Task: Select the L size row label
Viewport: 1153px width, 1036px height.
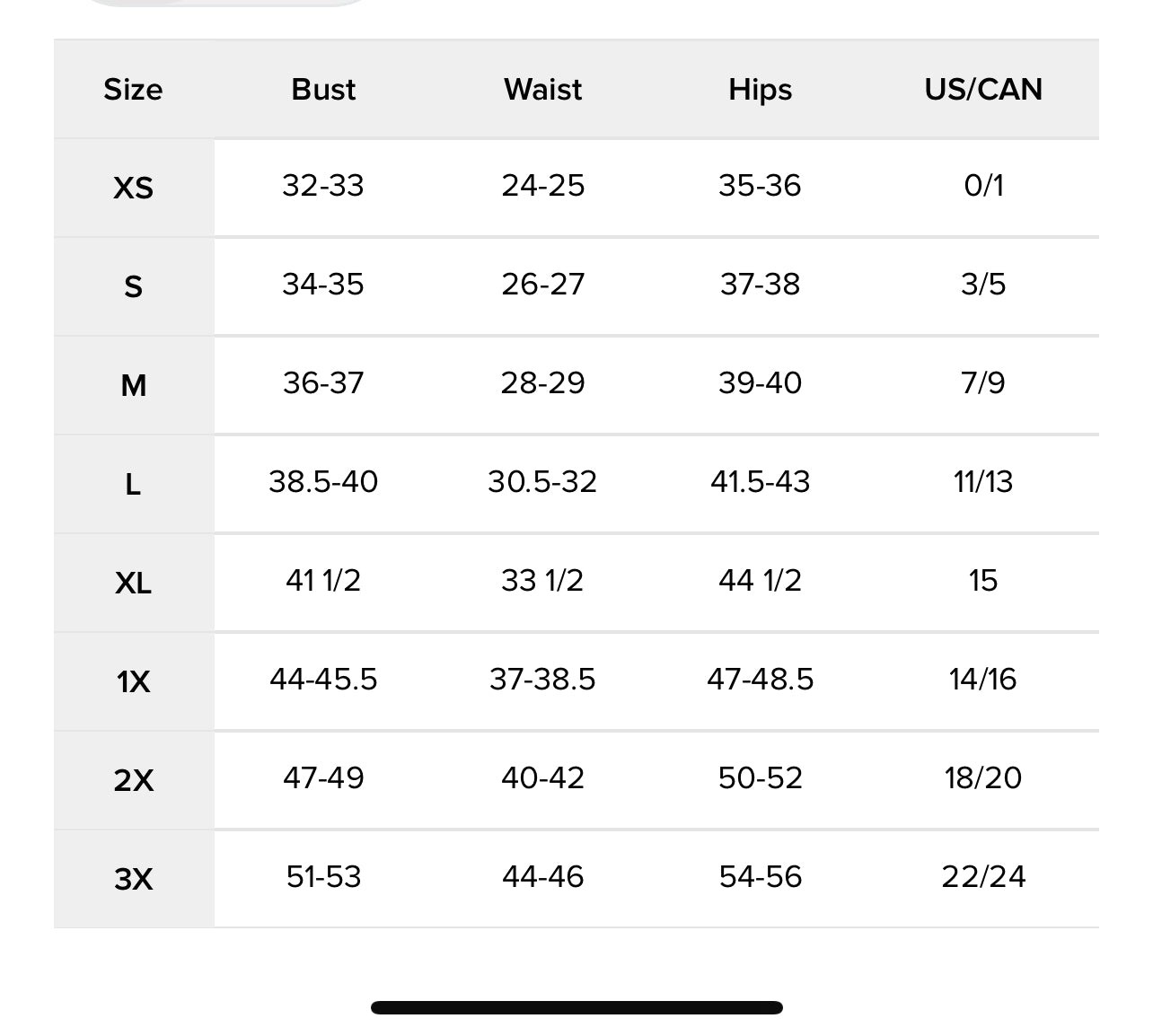Action: pyautogui.click(x=133, y=484)
